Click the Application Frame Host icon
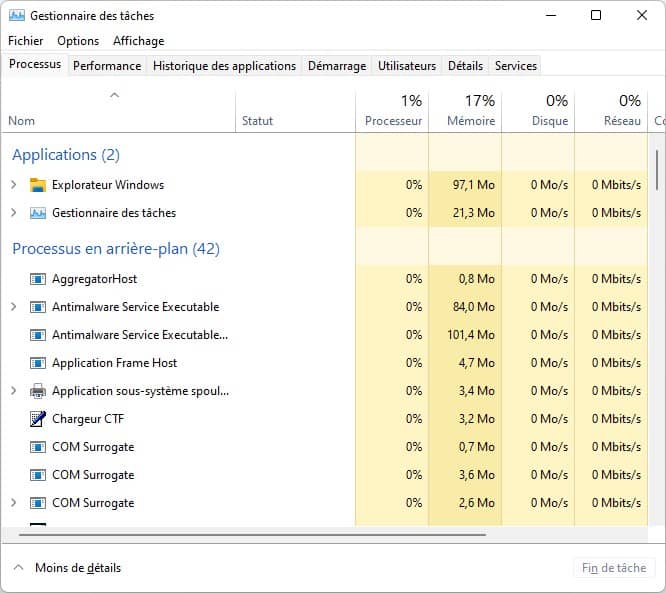The height and width of the screenshot is (593, 666). (x=38, y=363)
